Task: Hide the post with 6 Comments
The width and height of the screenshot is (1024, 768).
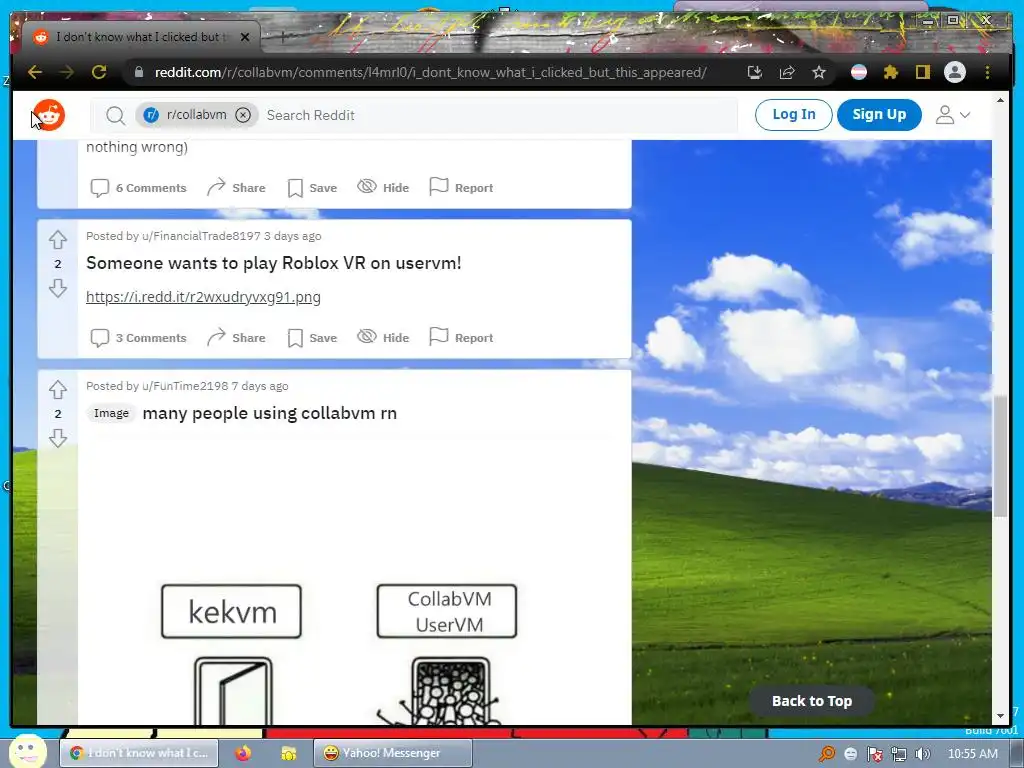Action: pos(383,188)
